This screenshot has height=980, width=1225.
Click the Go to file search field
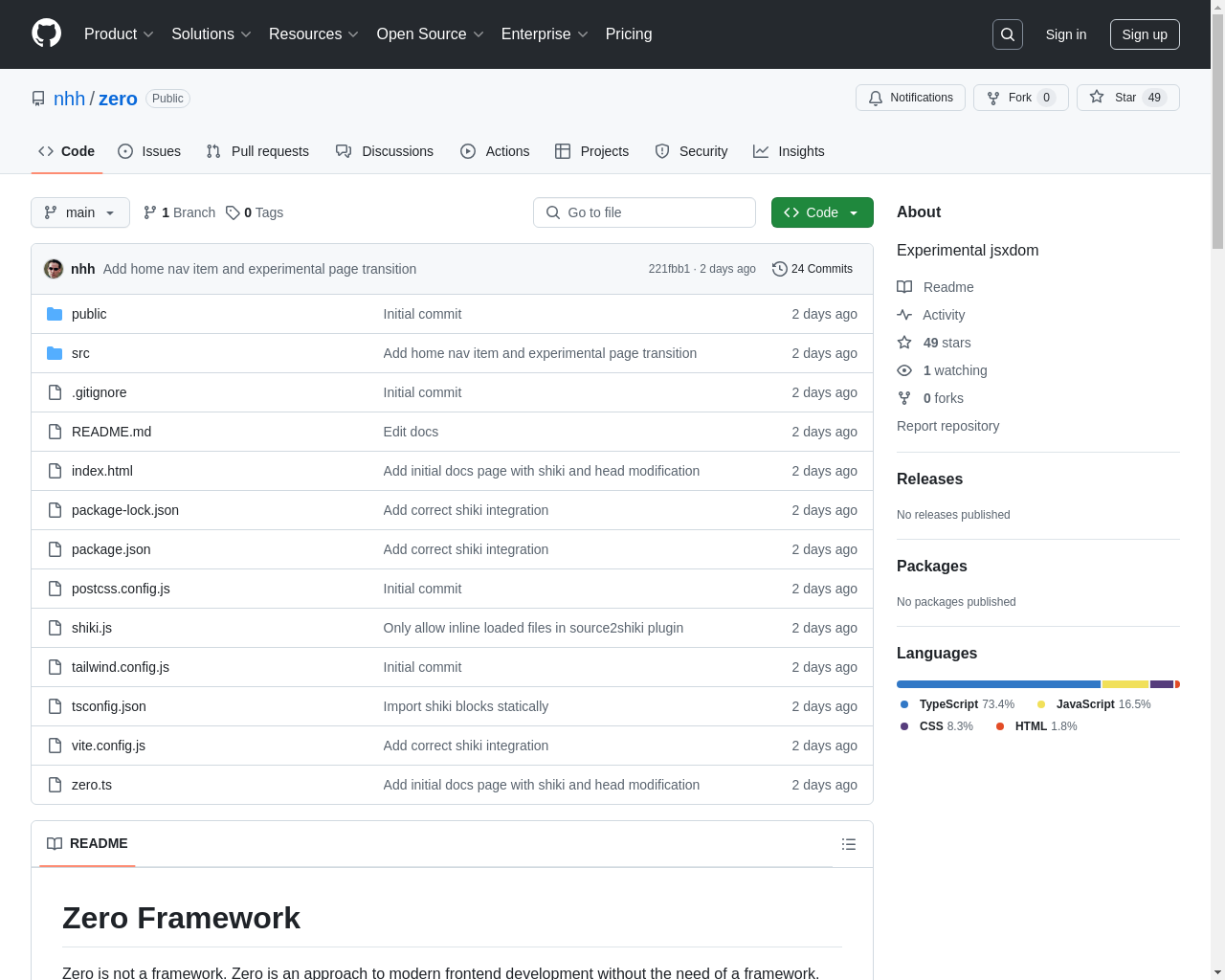point(644,212)
